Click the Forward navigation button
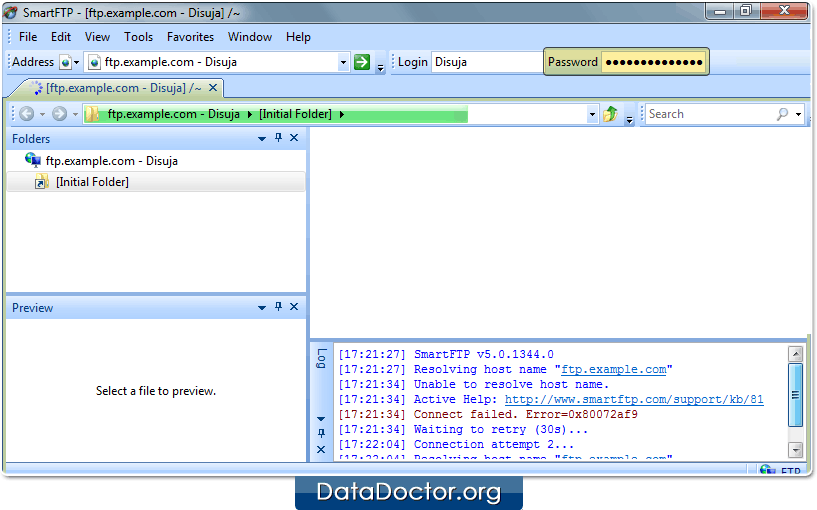Screen dimensions: 817x510 point(59,114)
